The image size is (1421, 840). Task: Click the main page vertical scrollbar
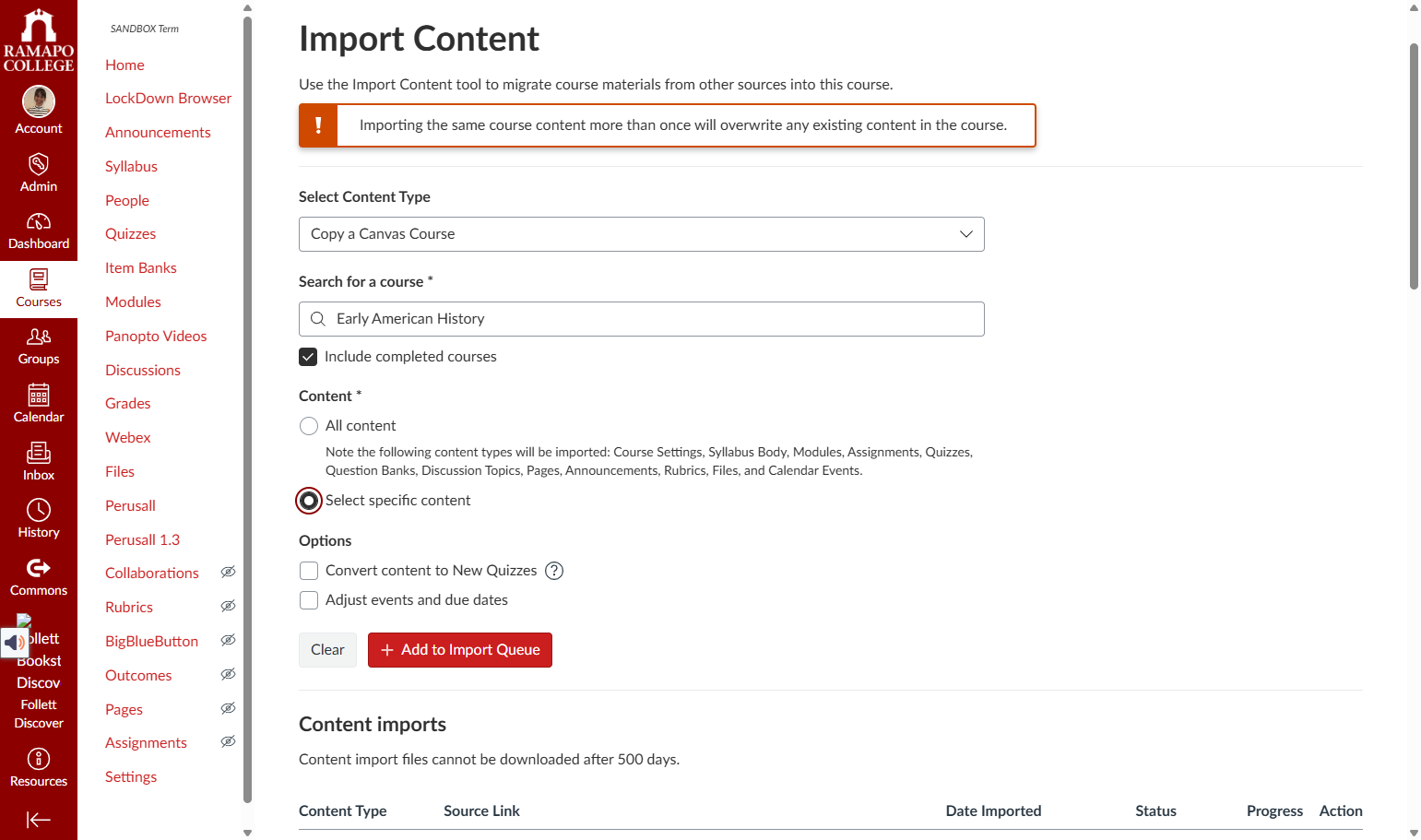tap(1415, 166)
